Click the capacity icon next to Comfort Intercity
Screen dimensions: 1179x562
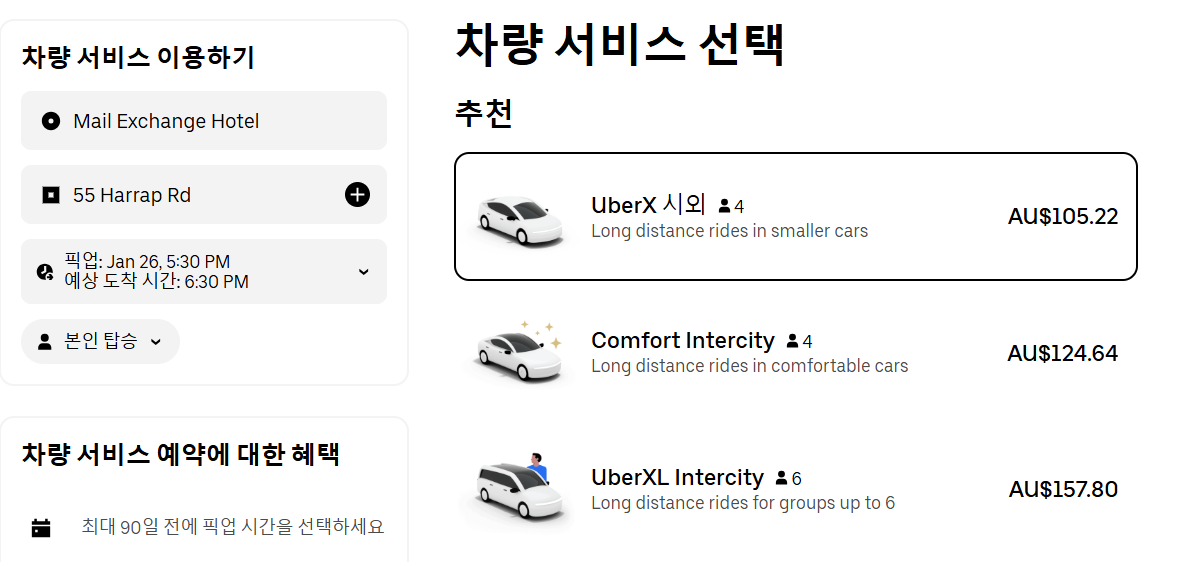792,342
